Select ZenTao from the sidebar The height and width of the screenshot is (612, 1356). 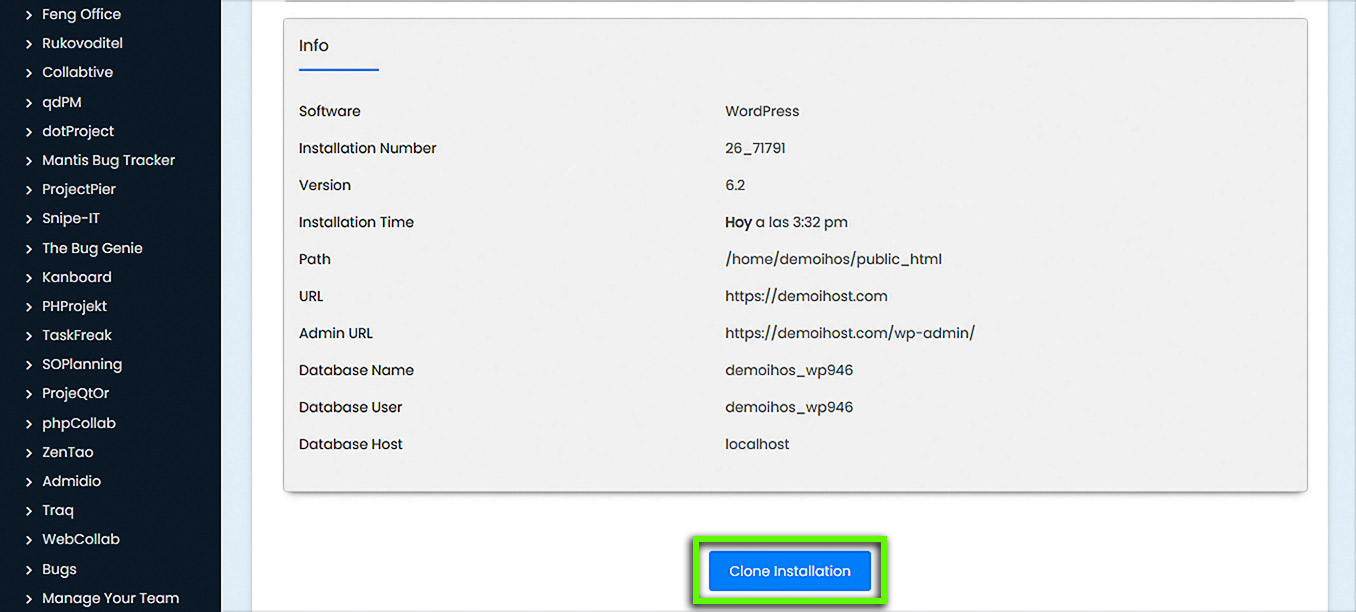click(x=68, y=452)
